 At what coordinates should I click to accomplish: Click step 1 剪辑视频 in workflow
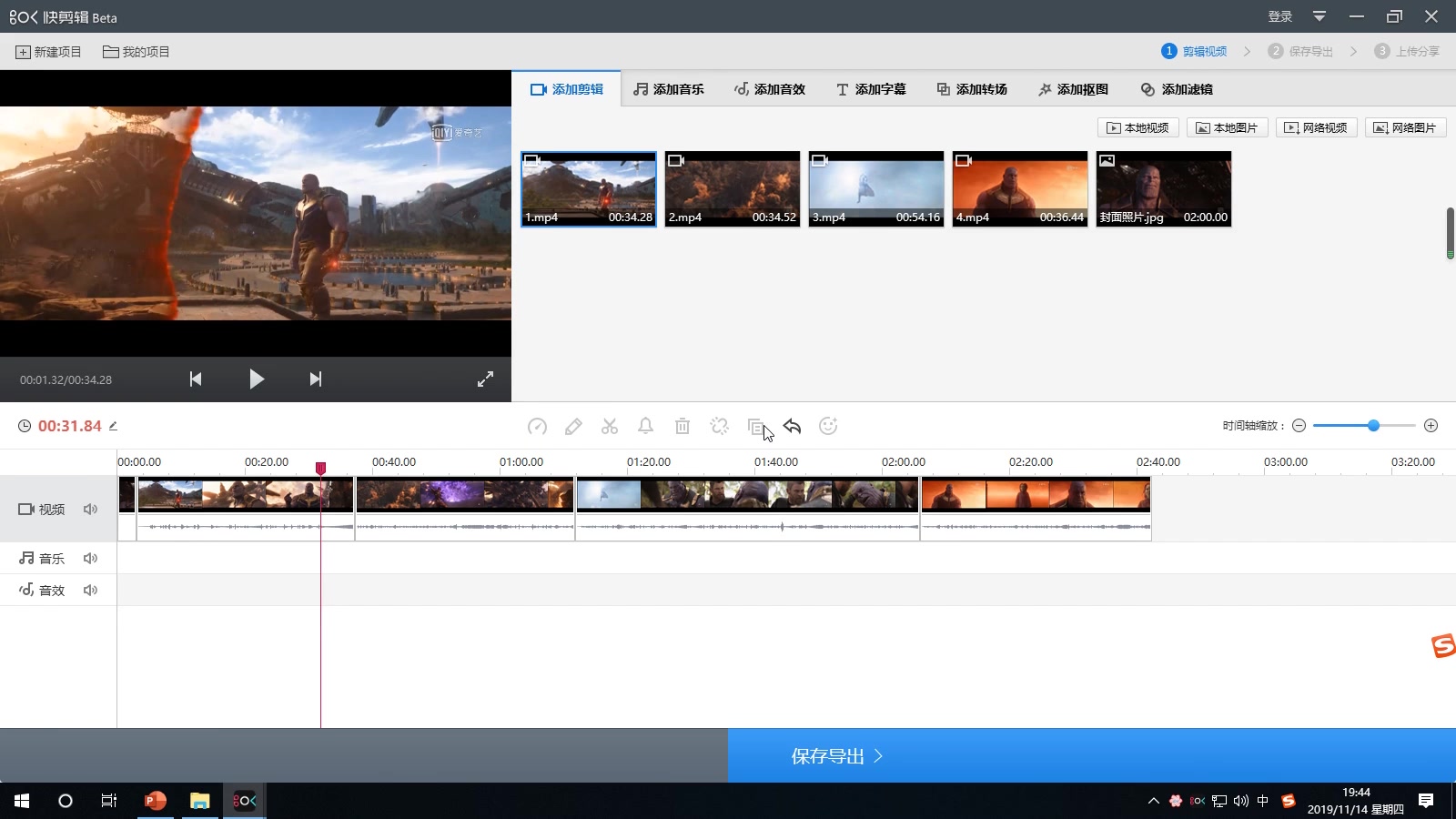point(1194,51)
